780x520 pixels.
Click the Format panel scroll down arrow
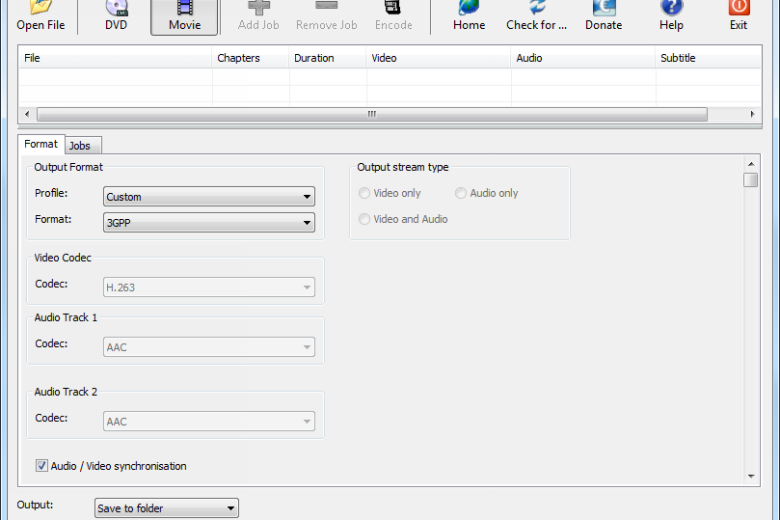click(x=751, y=477)
